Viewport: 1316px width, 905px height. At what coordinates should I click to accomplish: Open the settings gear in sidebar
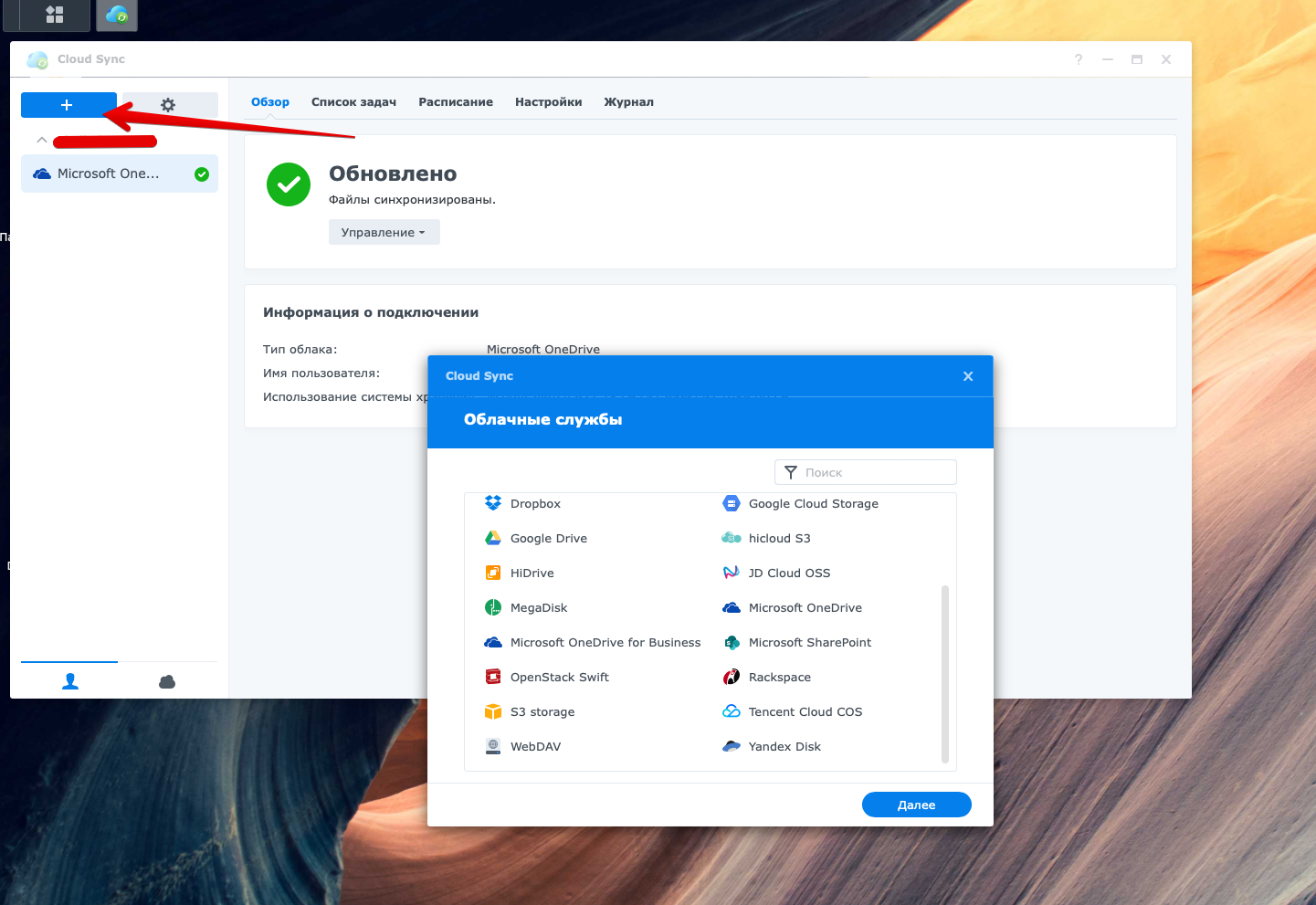pos(169,105)
